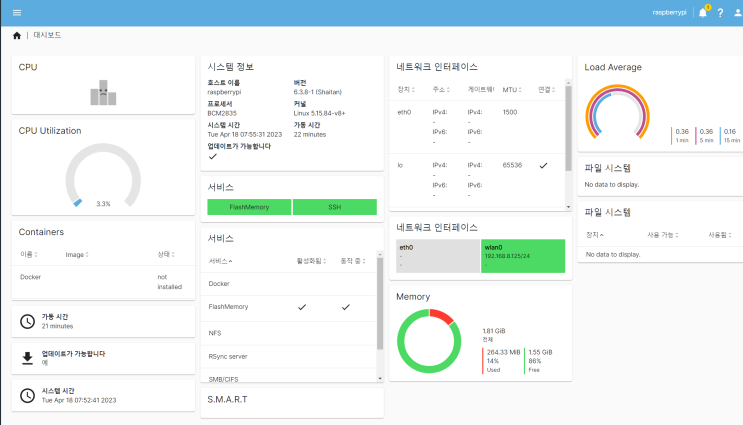Sort containers by 이름 column
Screen dimensions: 743x425
click(x=28, y=254)
